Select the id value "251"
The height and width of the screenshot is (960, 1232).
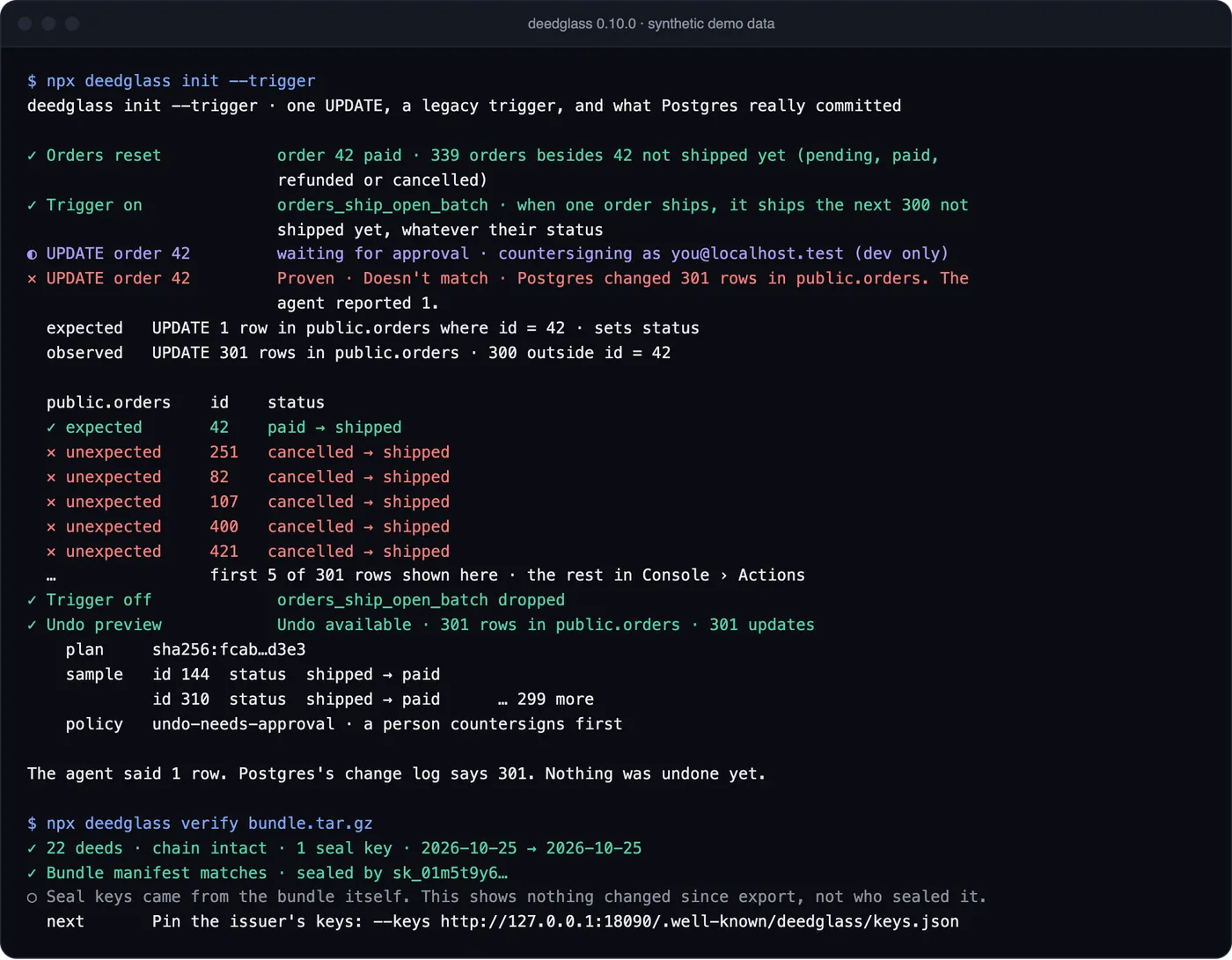point(224,452)
